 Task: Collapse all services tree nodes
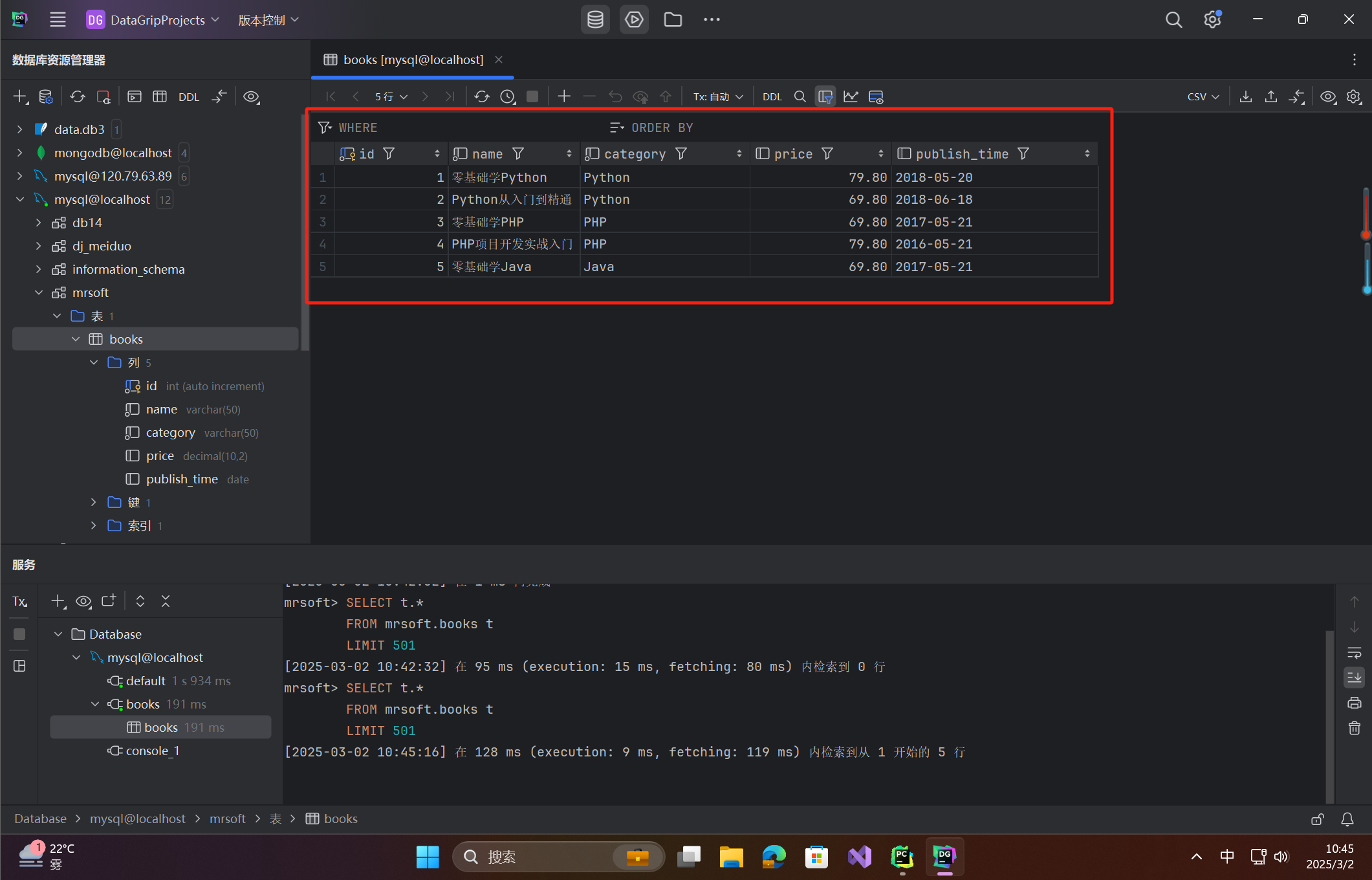tap(166, 601)
